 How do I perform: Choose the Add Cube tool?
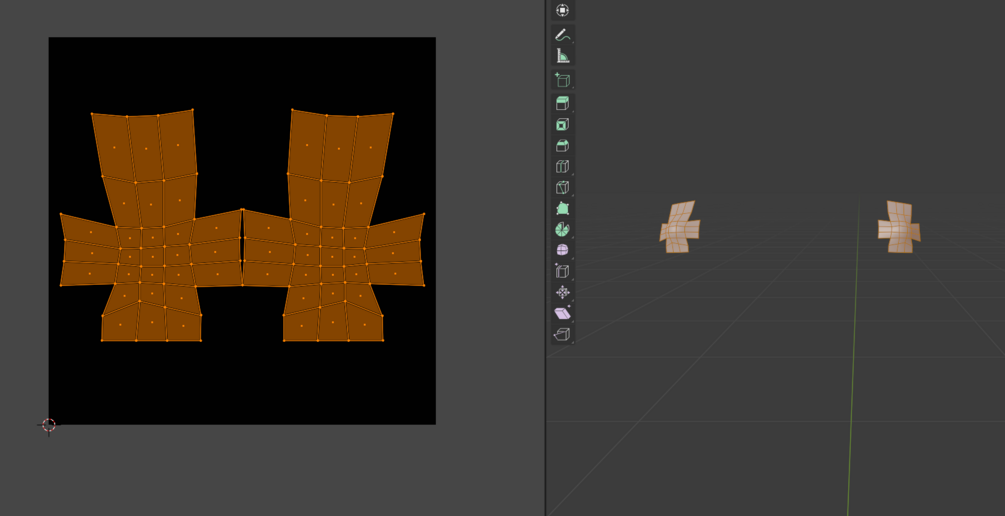point(562,80)
